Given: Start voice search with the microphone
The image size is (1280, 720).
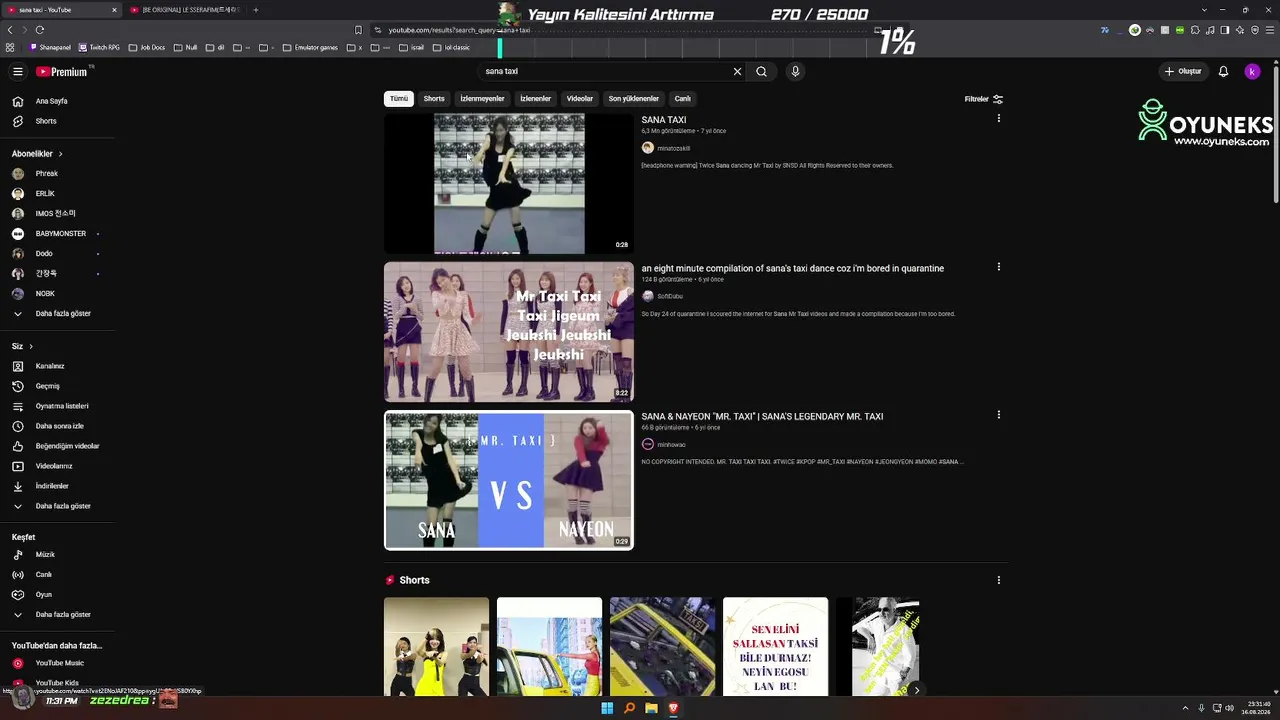Looking at the screenshot, I should (795, 71).
